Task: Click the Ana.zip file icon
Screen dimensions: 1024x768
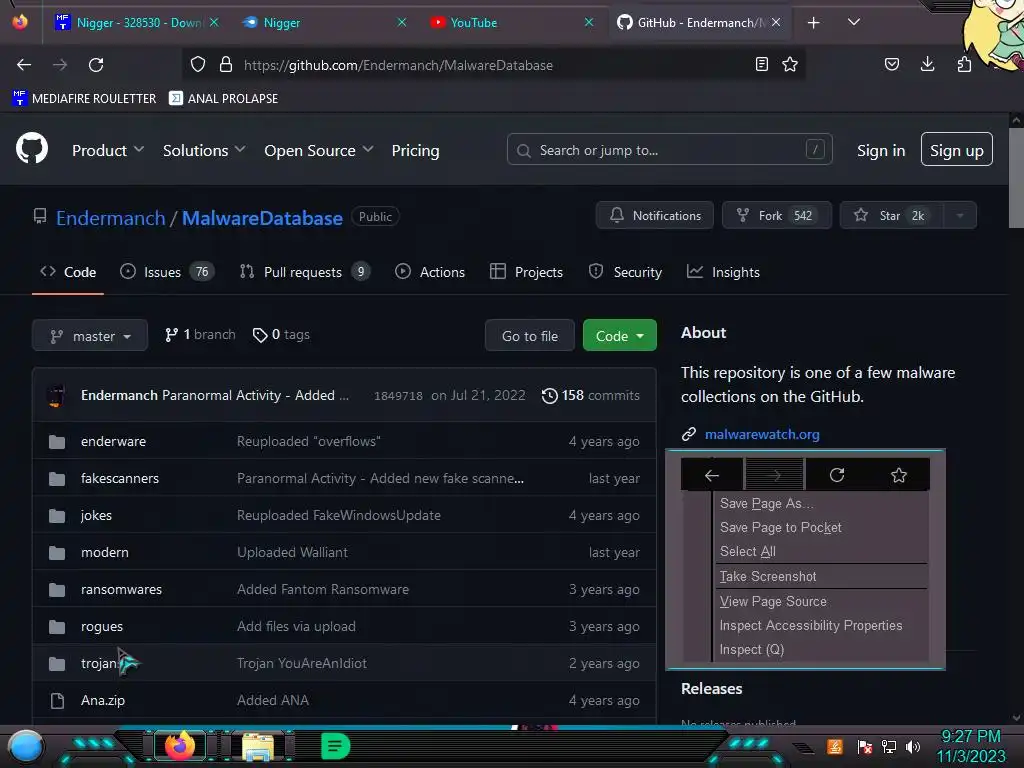Action: (57, 701)
